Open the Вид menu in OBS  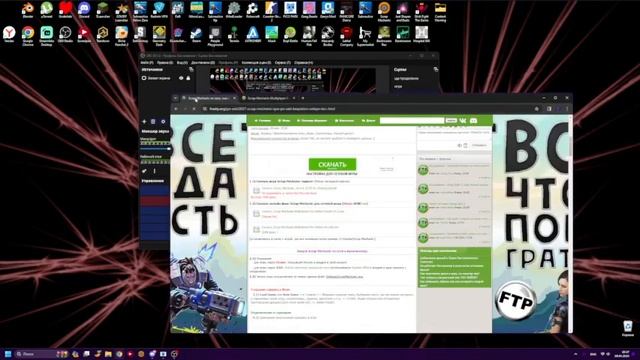point(182,62)
